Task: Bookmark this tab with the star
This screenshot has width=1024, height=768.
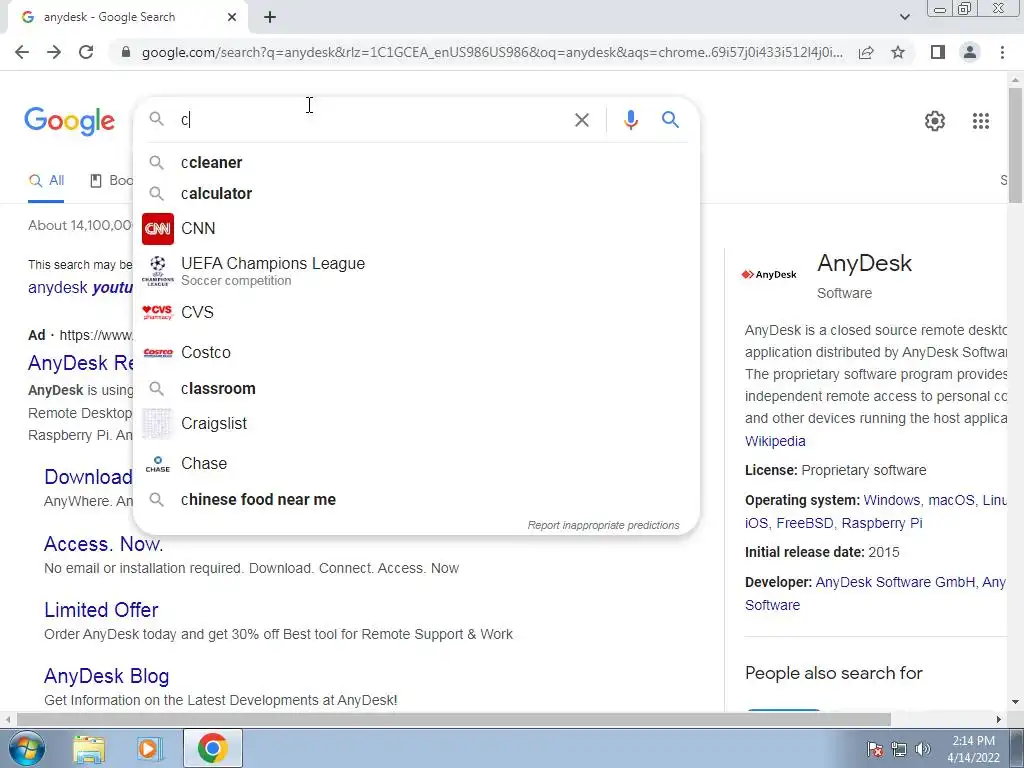Action: click(898, 52)
